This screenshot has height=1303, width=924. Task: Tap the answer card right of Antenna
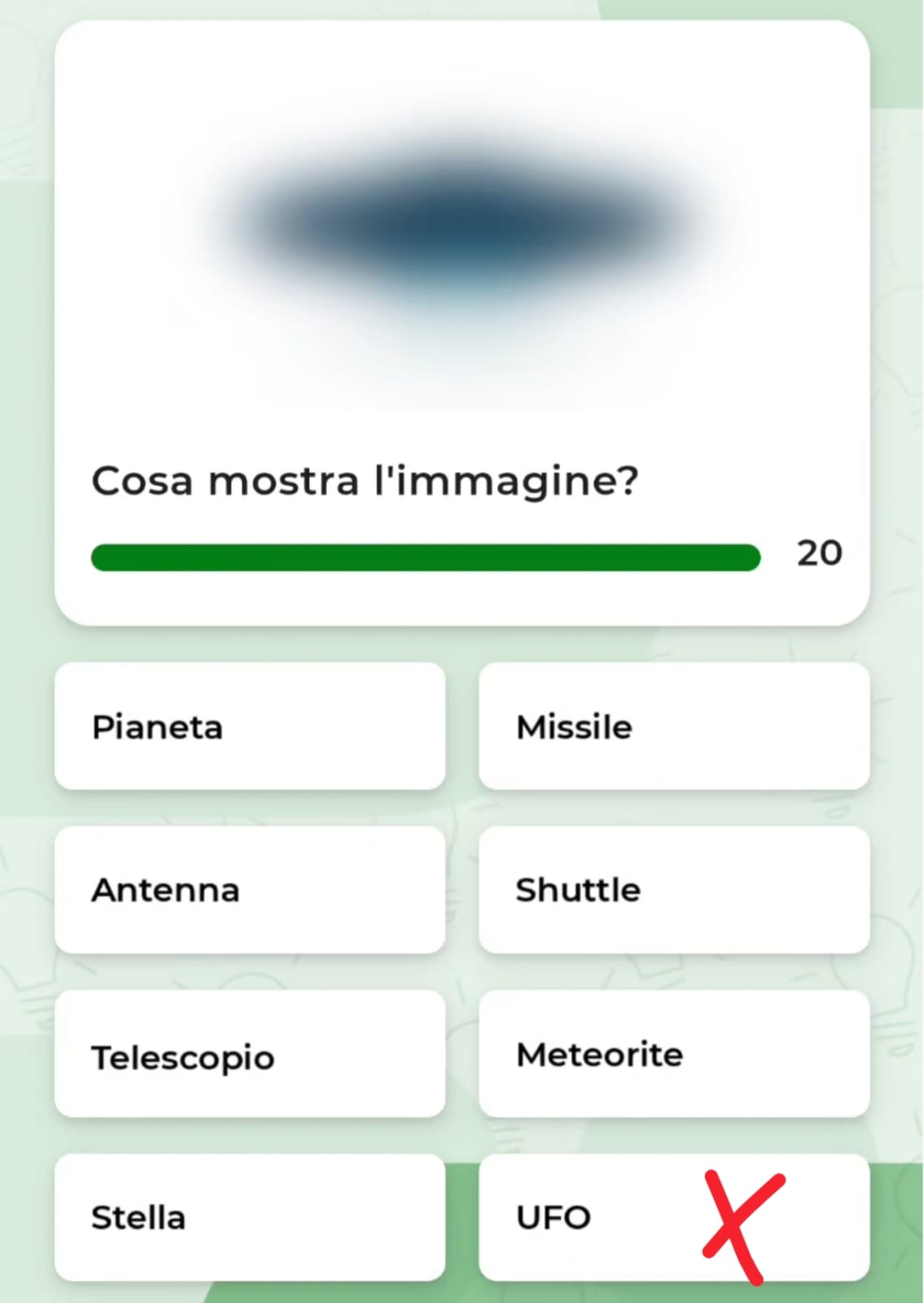673,890
